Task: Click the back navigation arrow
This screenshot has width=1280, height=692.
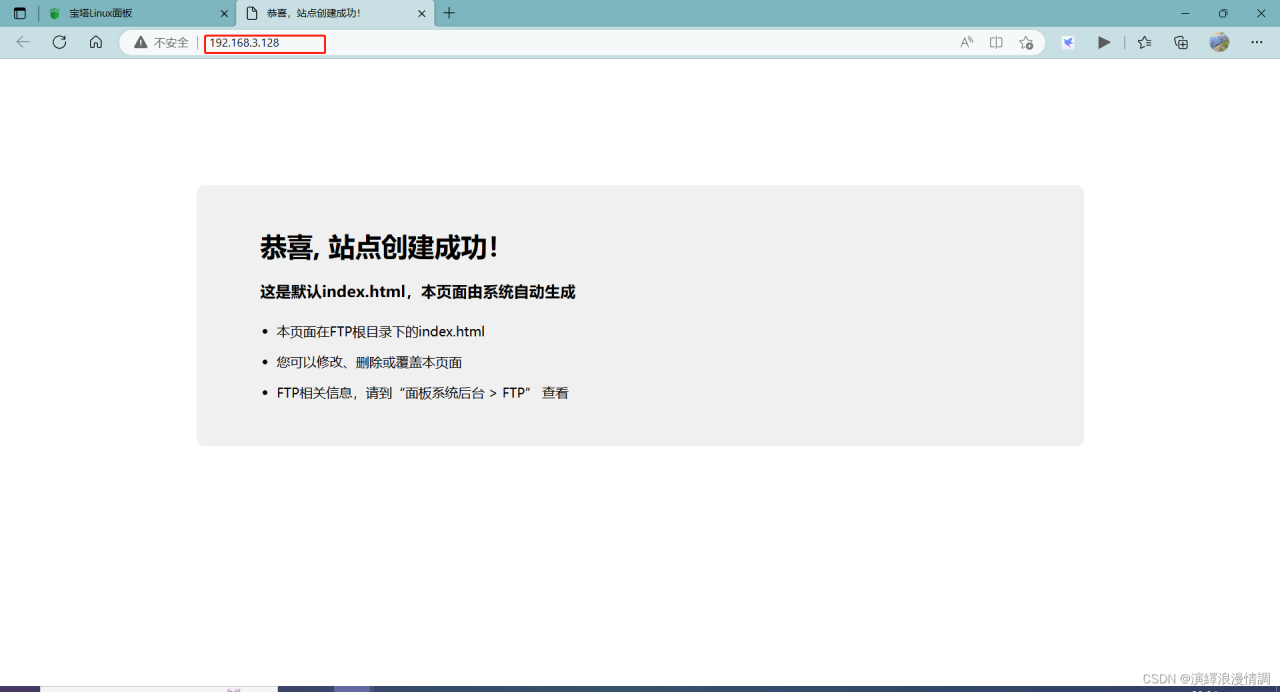Action: click(x=23, y=42)
